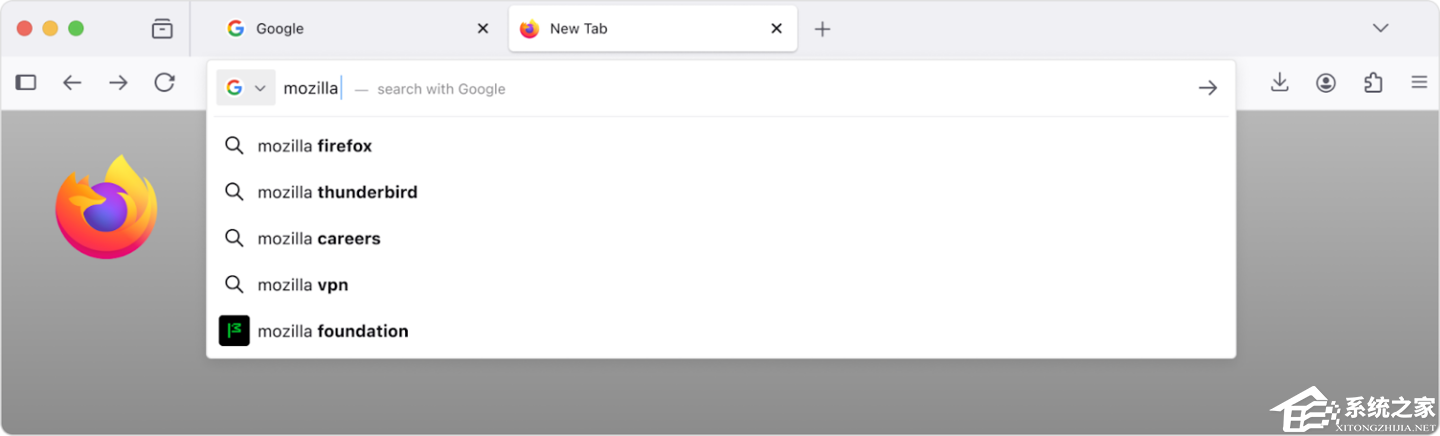
Task: Open the account profile icon
Action: click(1326, 83)
